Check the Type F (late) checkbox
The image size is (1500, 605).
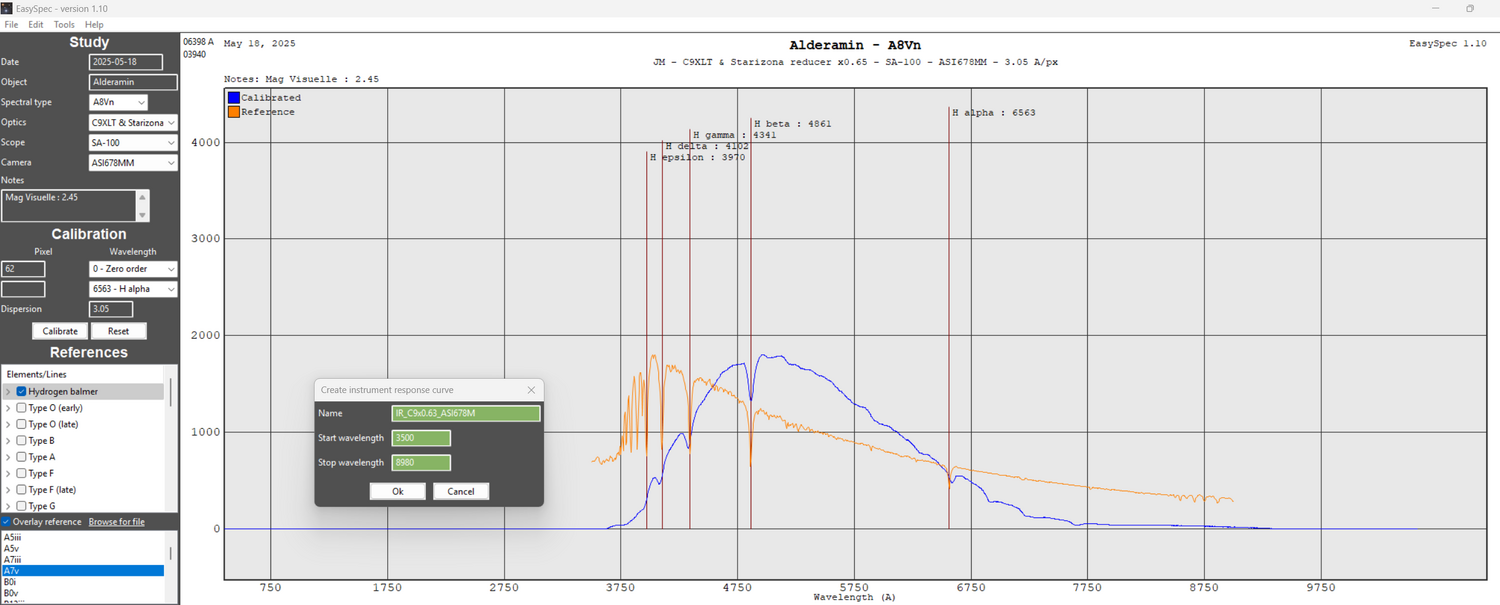coord(22,490)
